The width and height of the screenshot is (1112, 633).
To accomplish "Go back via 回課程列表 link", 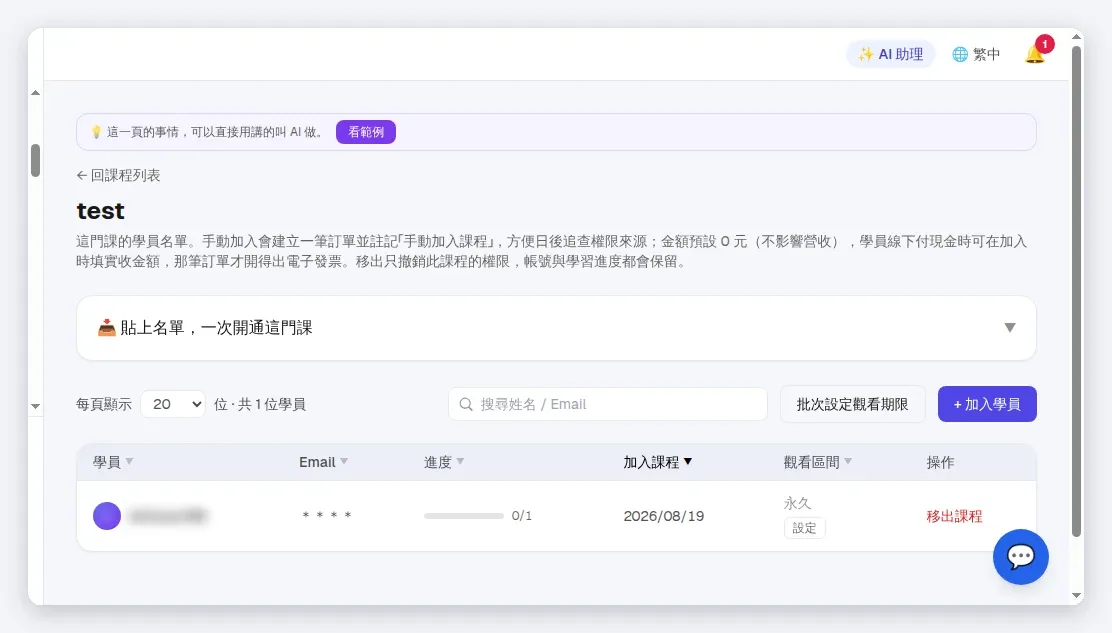I will (x=118, y=175).
